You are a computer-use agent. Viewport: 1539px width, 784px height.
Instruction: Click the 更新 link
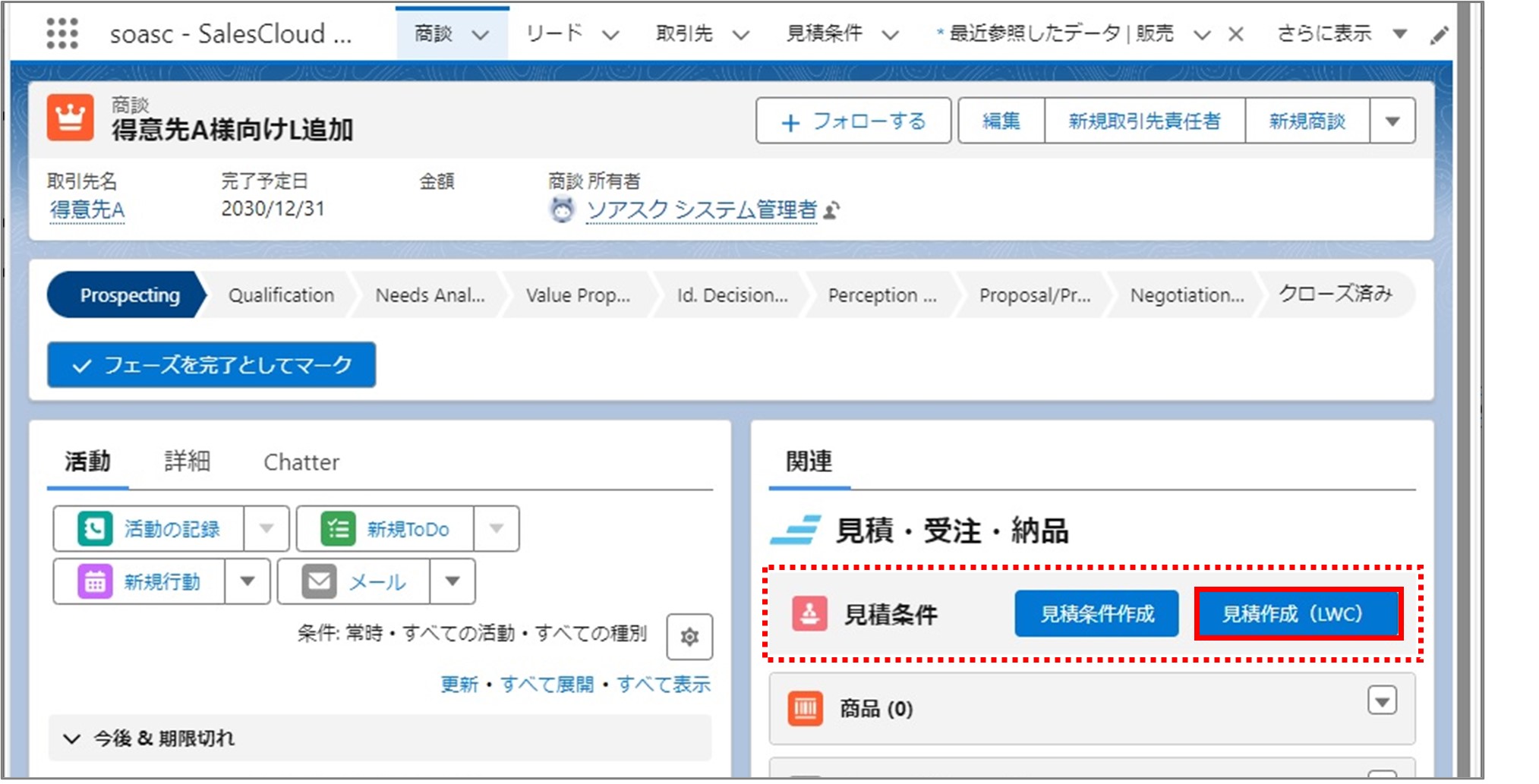point(459,685)
